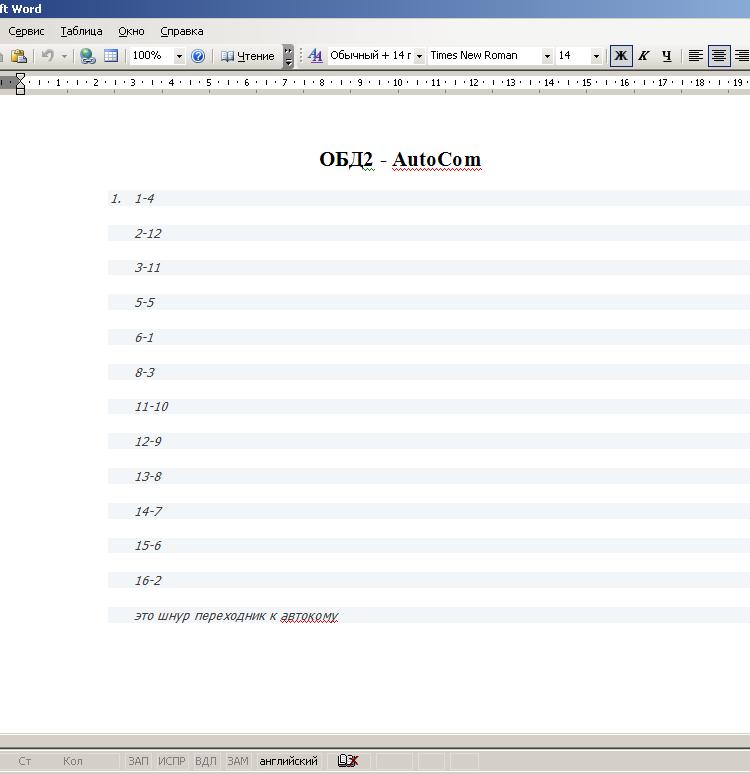Open the Сервис menu

pyautogui.click(x=27, y=31)
